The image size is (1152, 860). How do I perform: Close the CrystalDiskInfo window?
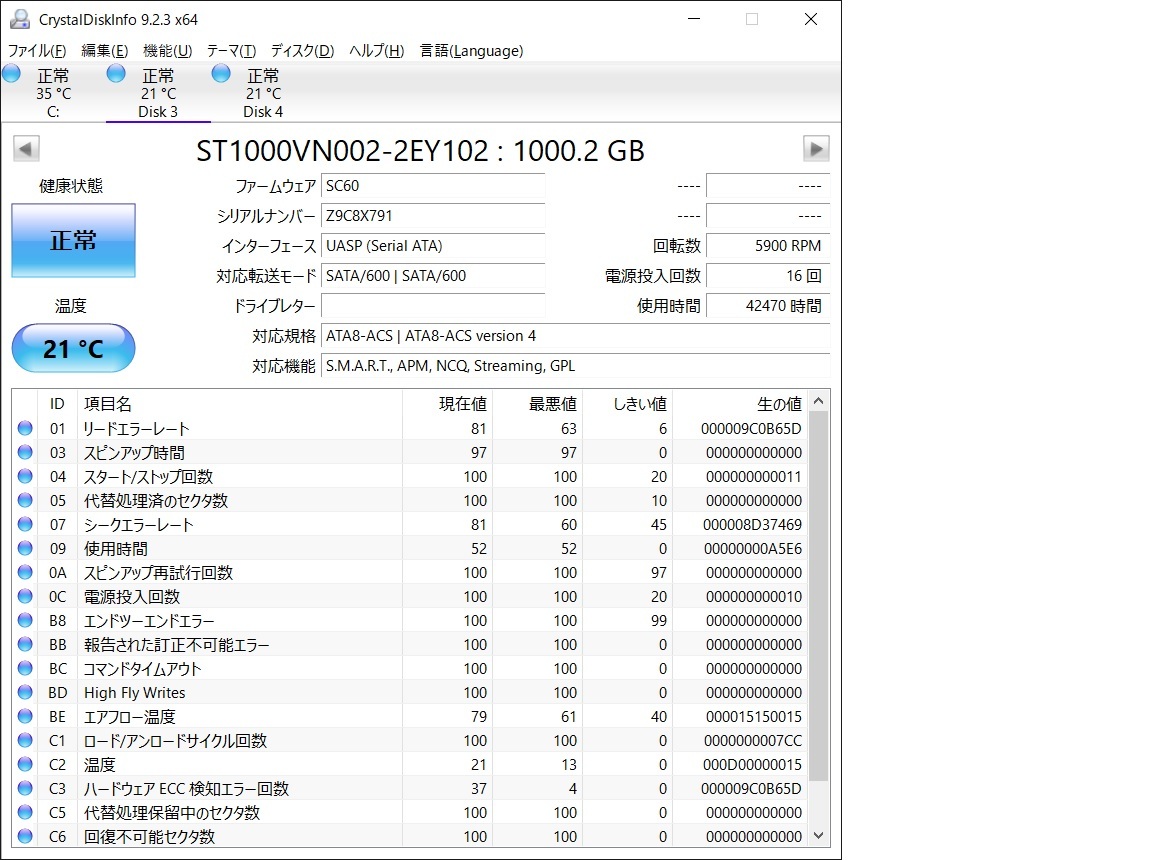811,19
